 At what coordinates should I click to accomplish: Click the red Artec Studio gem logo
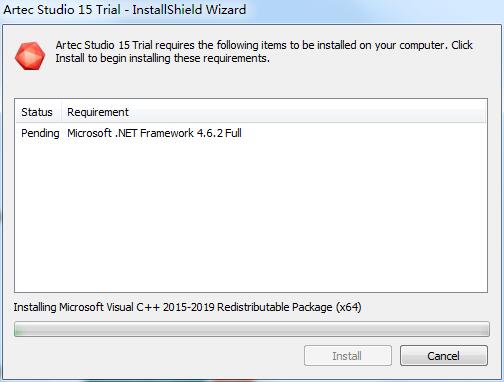(30, 56)
